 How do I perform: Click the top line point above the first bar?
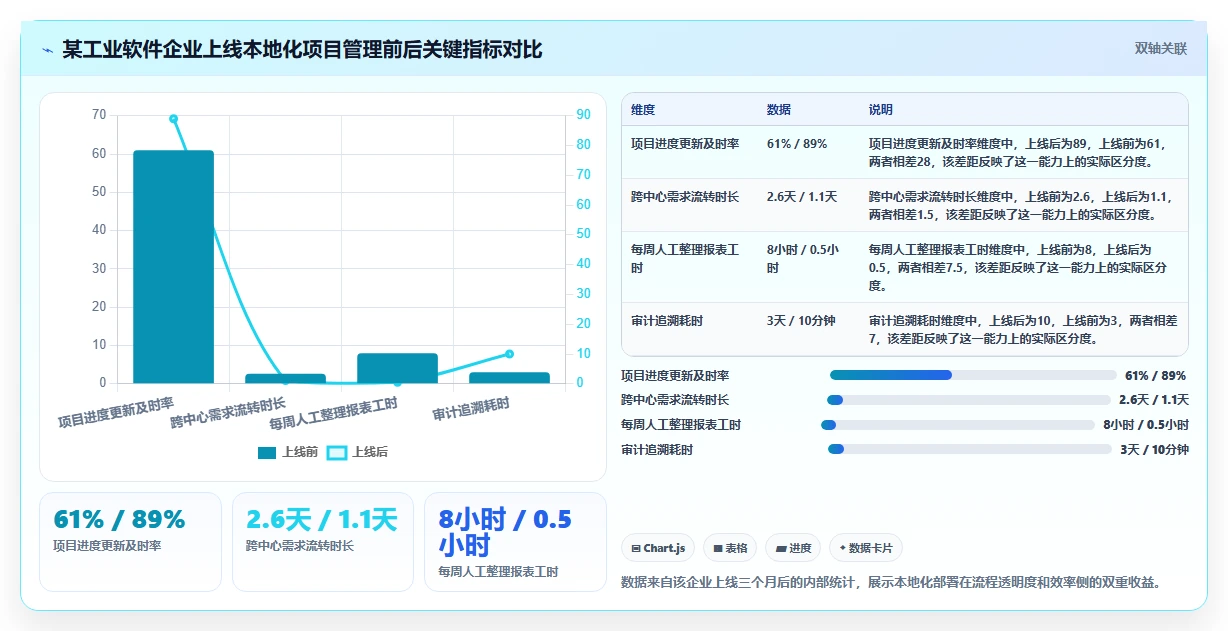(x=173, y=119)
